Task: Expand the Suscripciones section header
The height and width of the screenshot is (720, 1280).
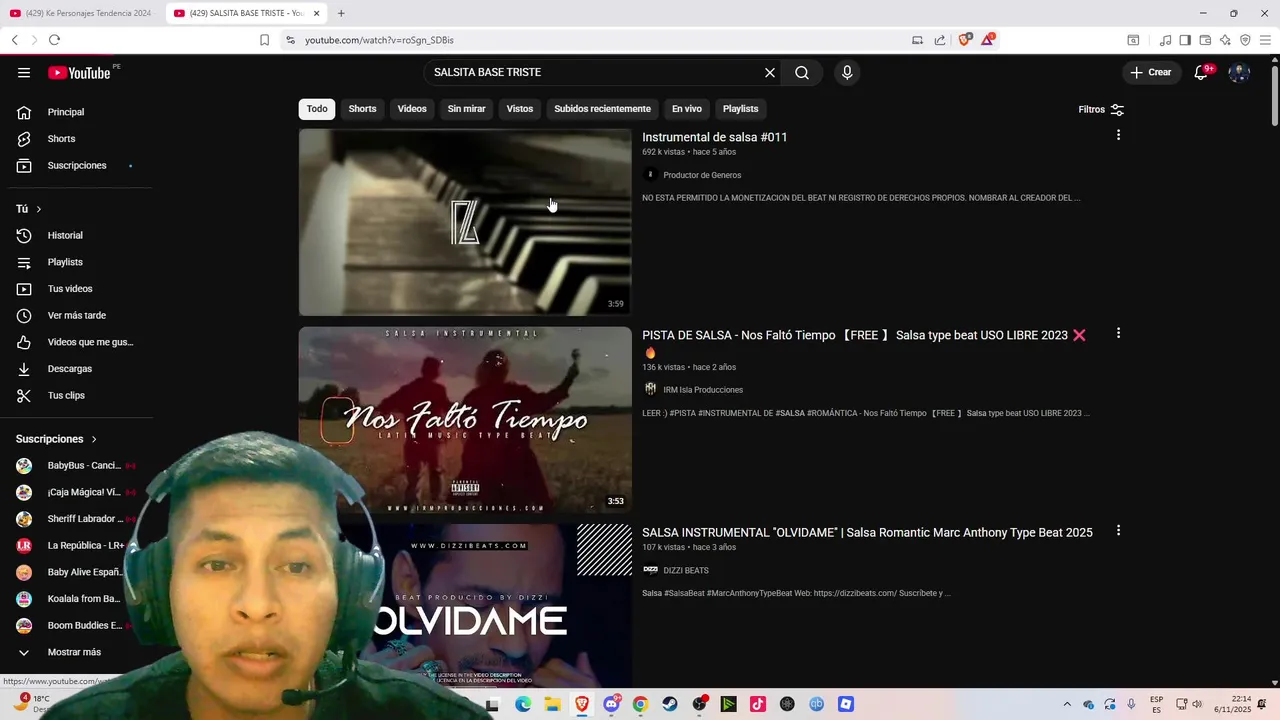Action: [x=57, y=439]
